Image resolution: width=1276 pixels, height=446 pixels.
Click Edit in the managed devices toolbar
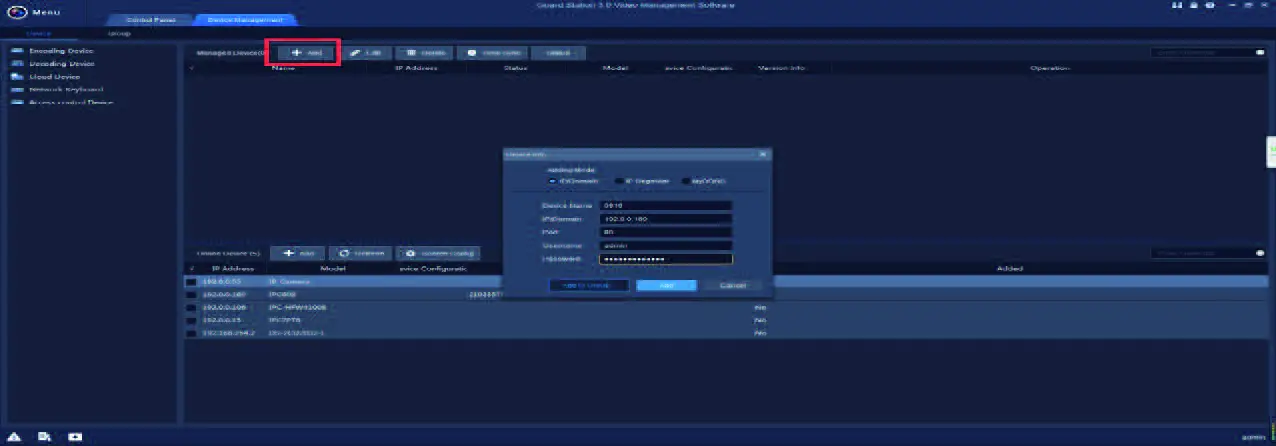point(365,53)
